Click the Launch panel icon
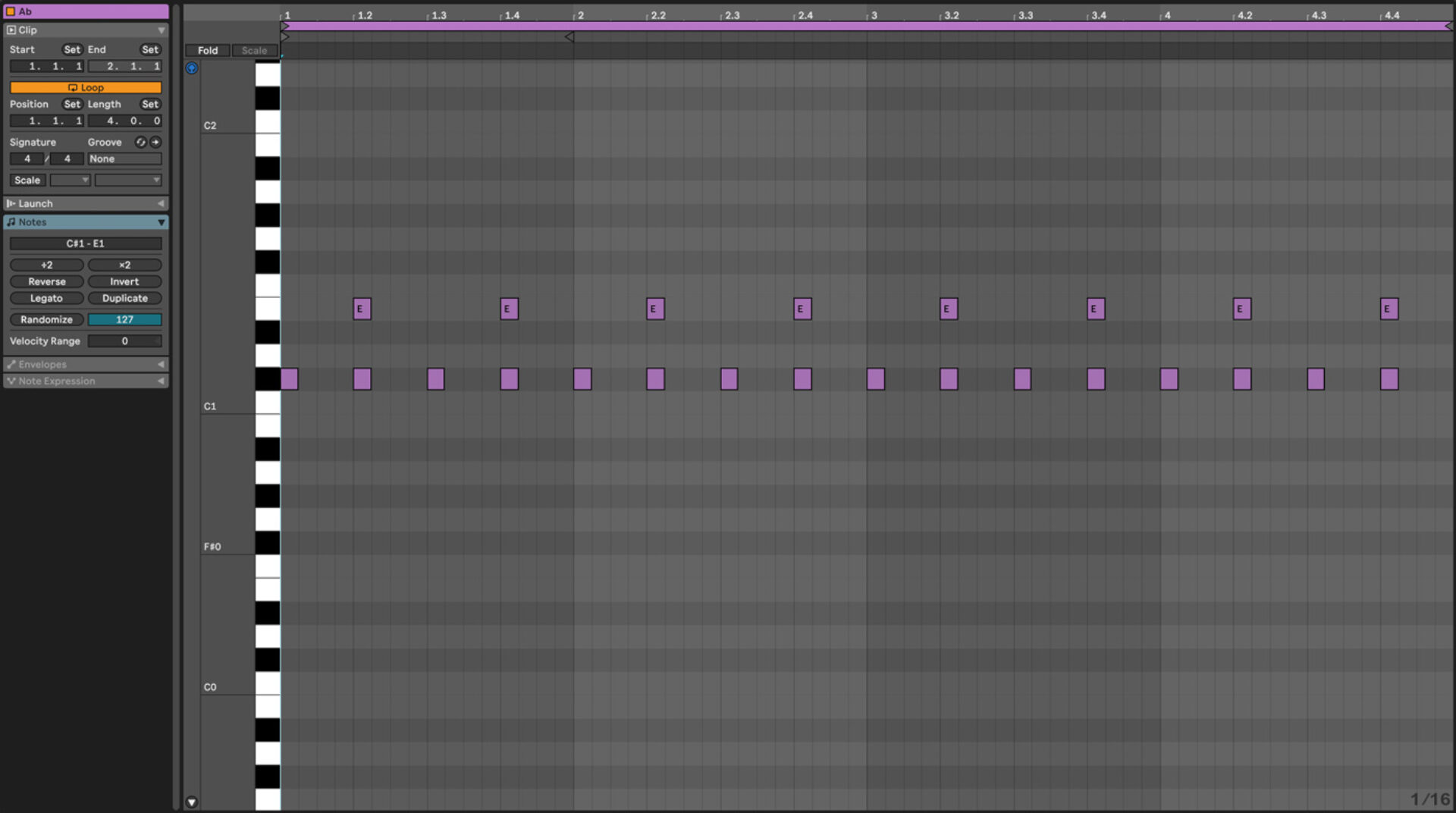Screen dimensions: 1456x813 [10, 203]
